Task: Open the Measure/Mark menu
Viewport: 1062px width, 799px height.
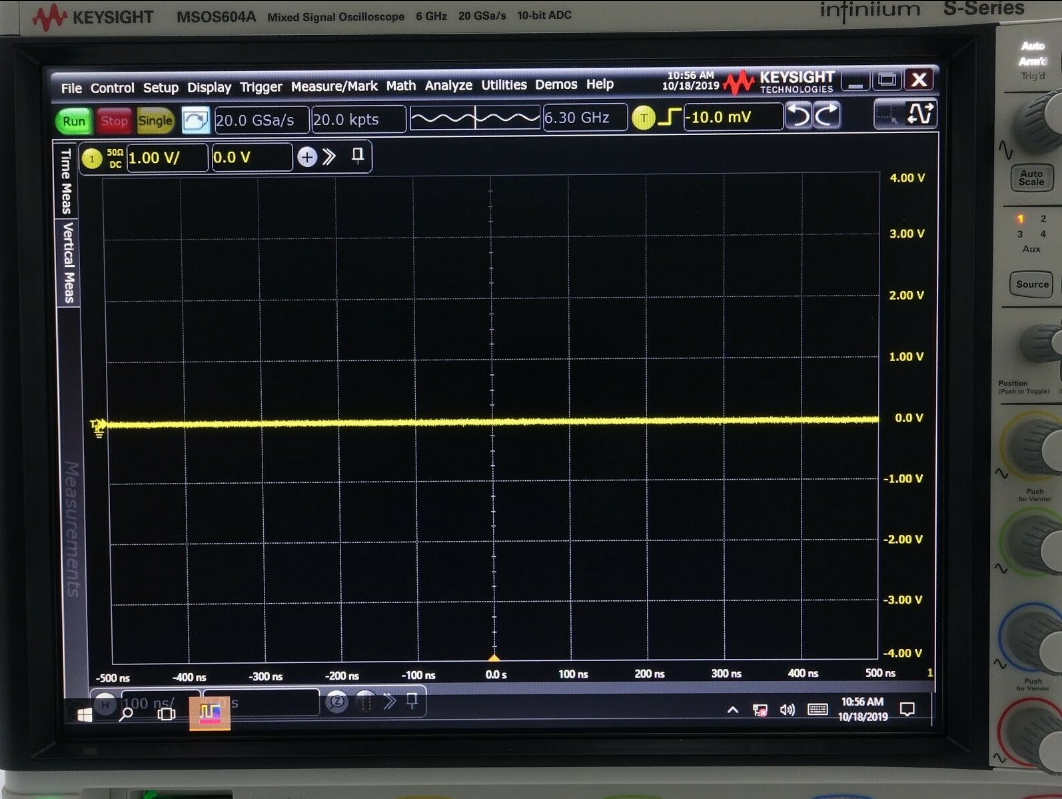Action: pos(334,87)
